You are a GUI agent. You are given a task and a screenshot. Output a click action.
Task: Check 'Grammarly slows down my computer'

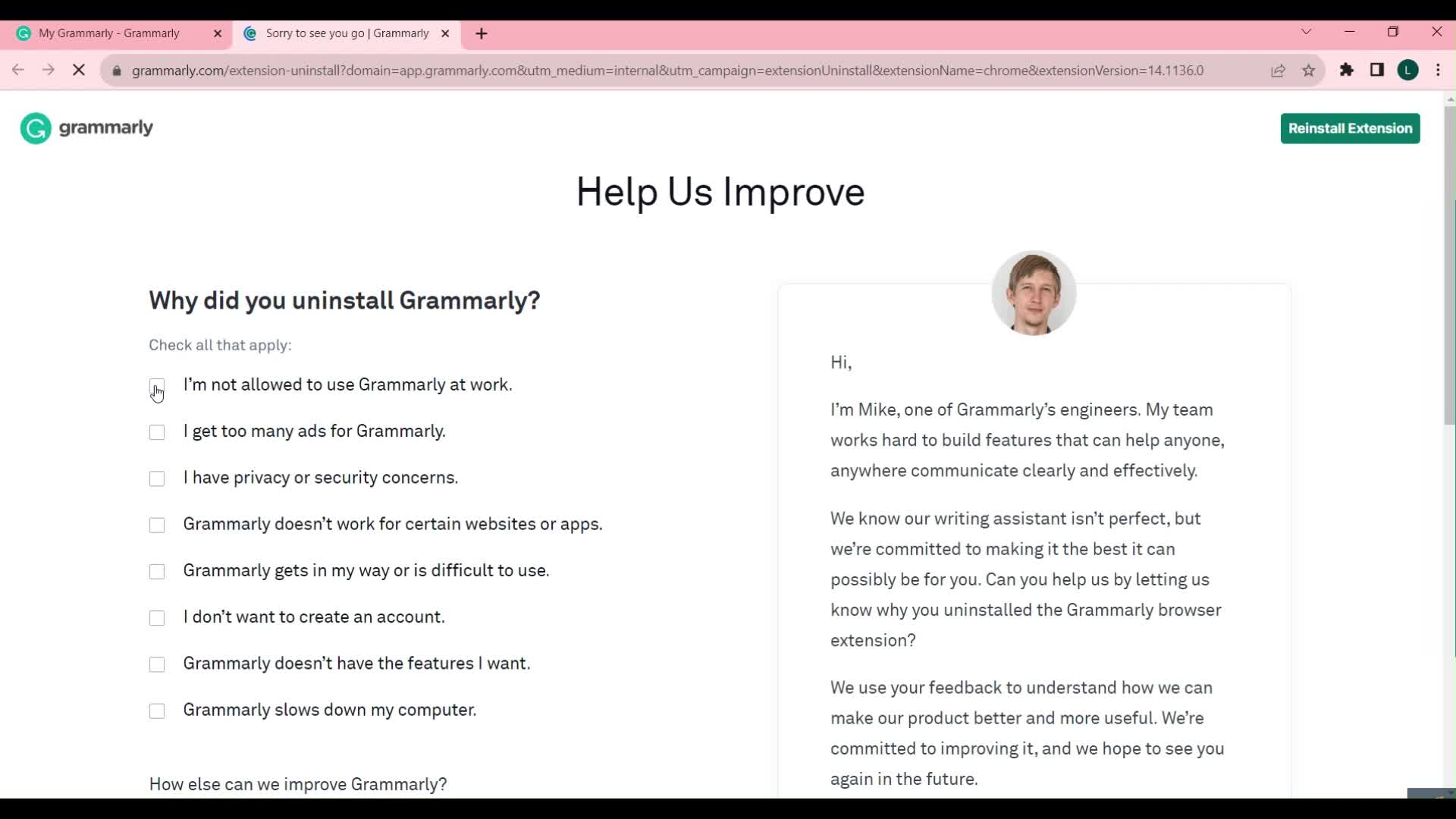coord(157,711)
